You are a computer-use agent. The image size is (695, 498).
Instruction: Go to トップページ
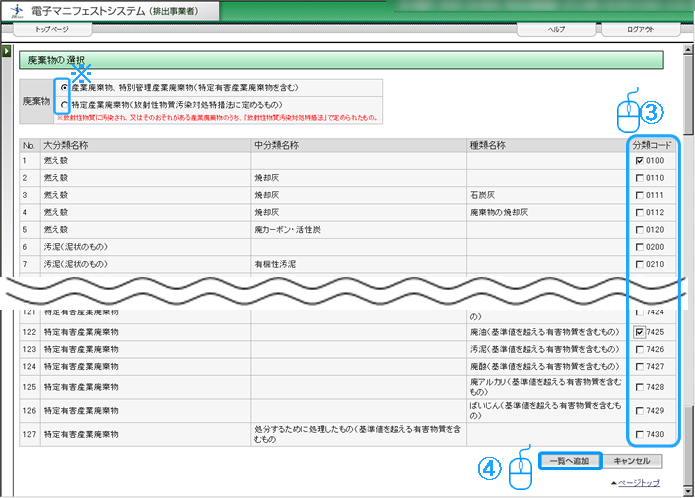tap(52, 29)
